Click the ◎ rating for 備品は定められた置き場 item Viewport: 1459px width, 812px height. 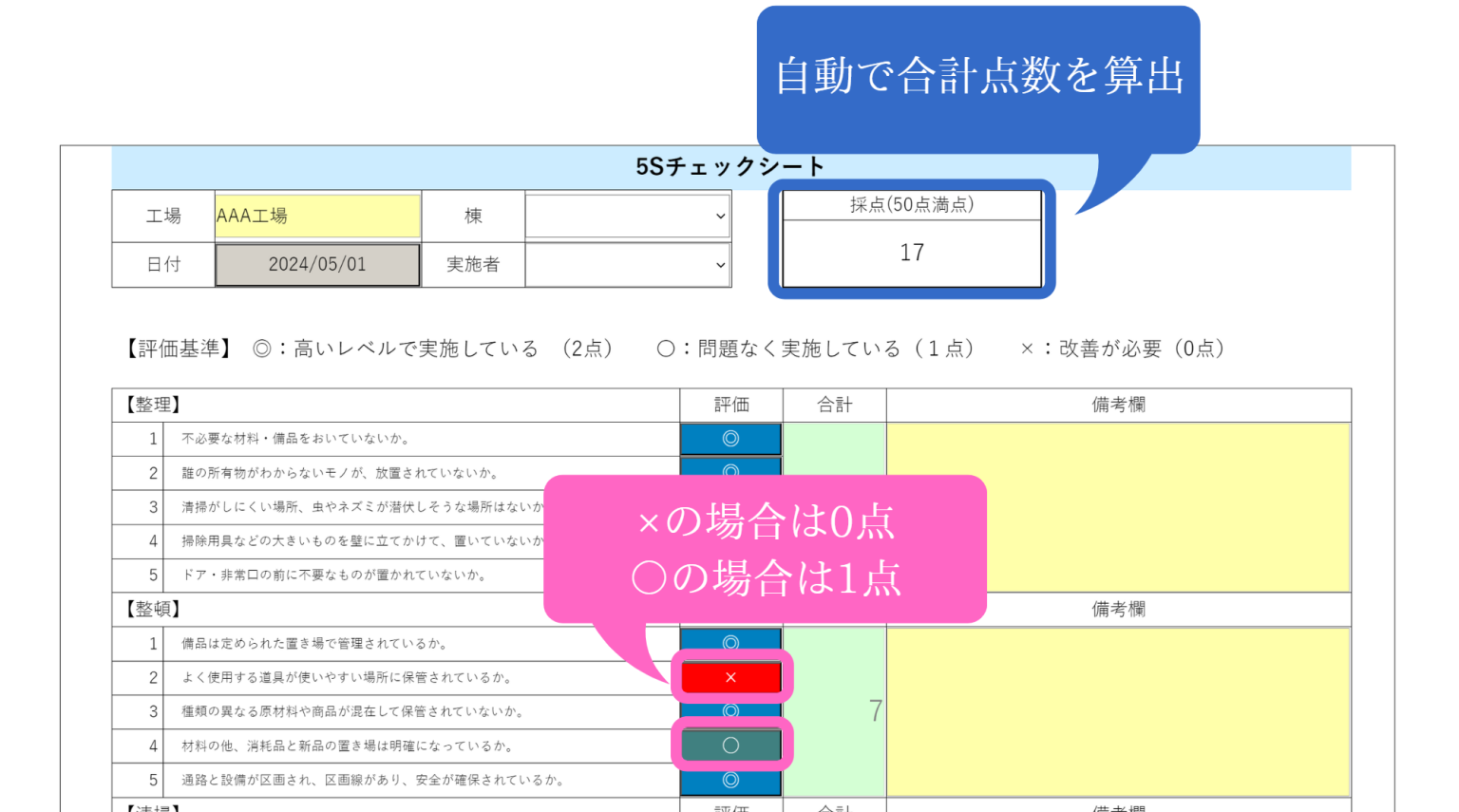tap(731, 643)
